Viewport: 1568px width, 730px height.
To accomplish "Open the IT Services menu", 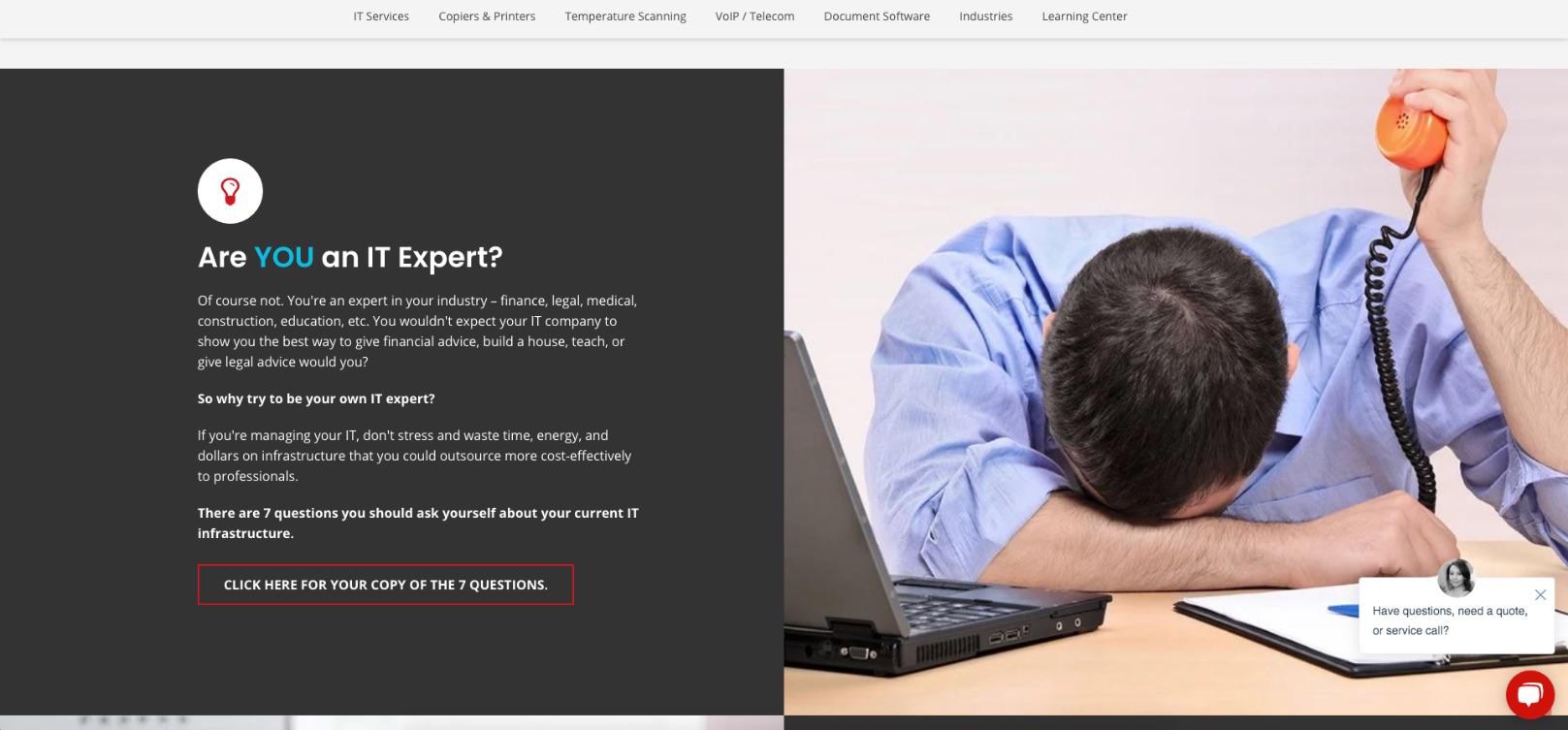I will [381, 16].
